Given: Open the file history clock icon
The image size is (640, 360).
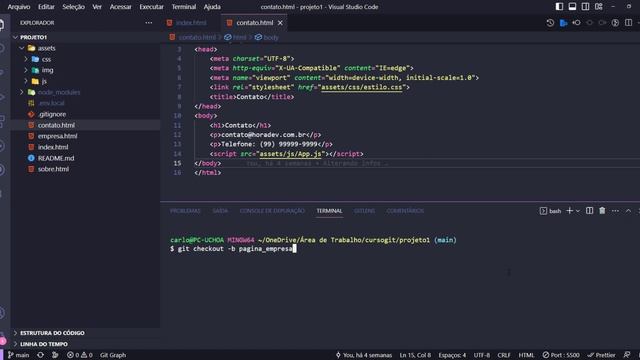Looking at the screenshot, I should tap(550, 23).
